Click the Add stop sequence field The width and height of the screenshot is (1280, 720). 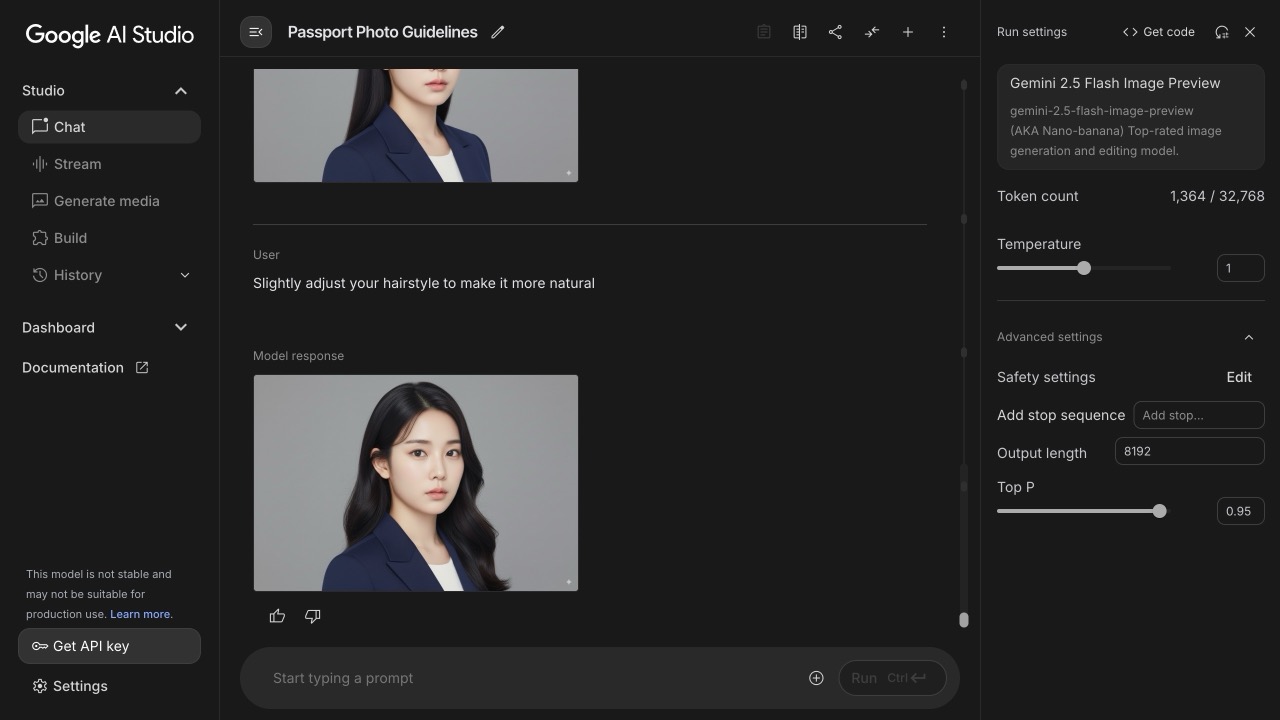click(1199, 415)
